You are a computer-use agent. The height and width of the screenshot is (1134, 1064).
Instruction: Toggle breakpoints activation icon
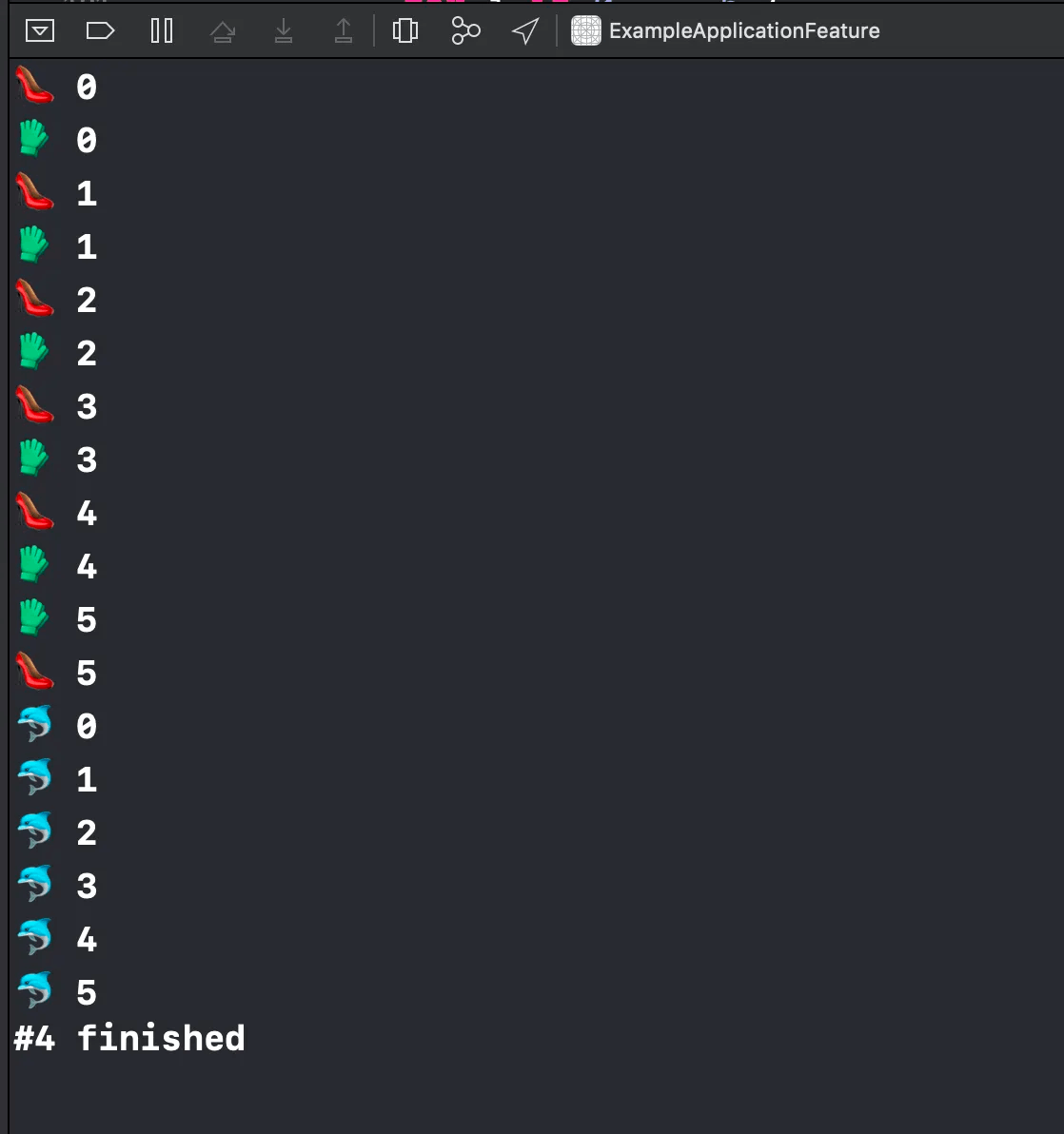coord(100,31)
